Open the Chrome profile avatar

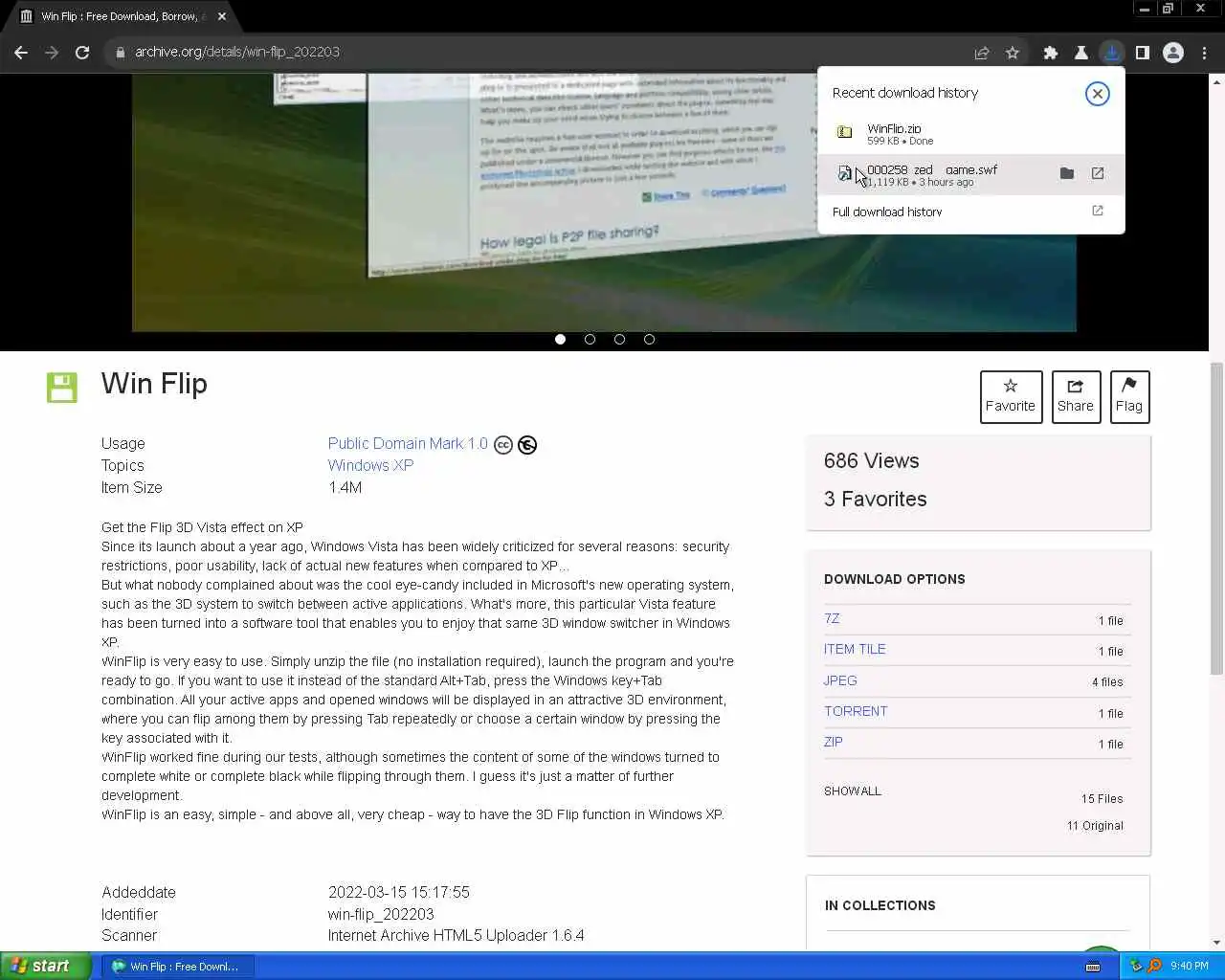point(1173,53)
